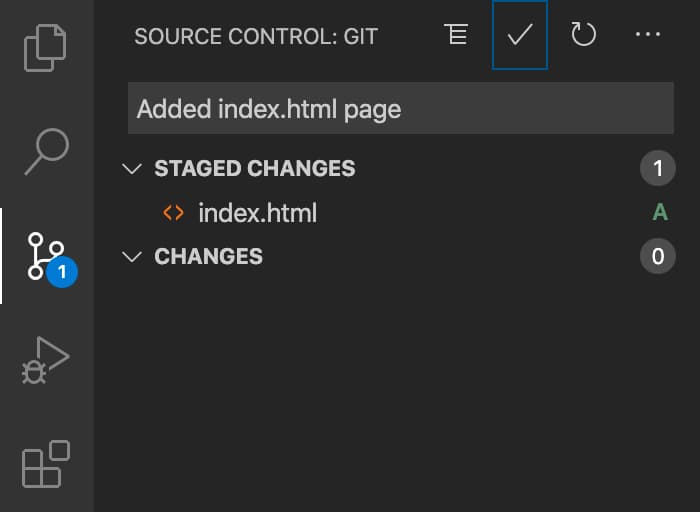
Task: Click the green A added status
Action: pyautogui.click(x=660, y=212)
